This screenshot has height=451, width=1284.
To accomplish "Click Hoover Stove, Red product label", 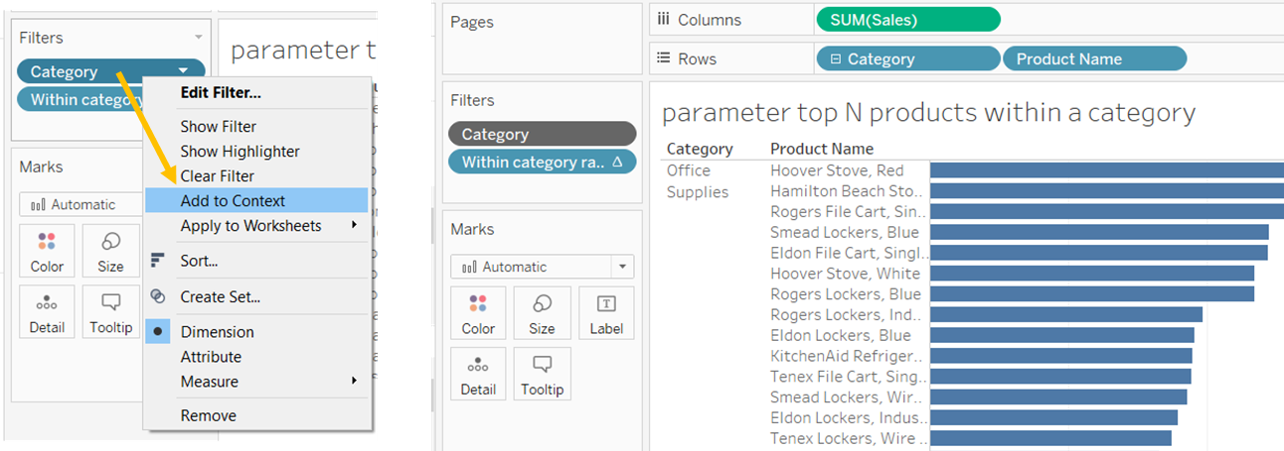I will [x=837, y=171].
